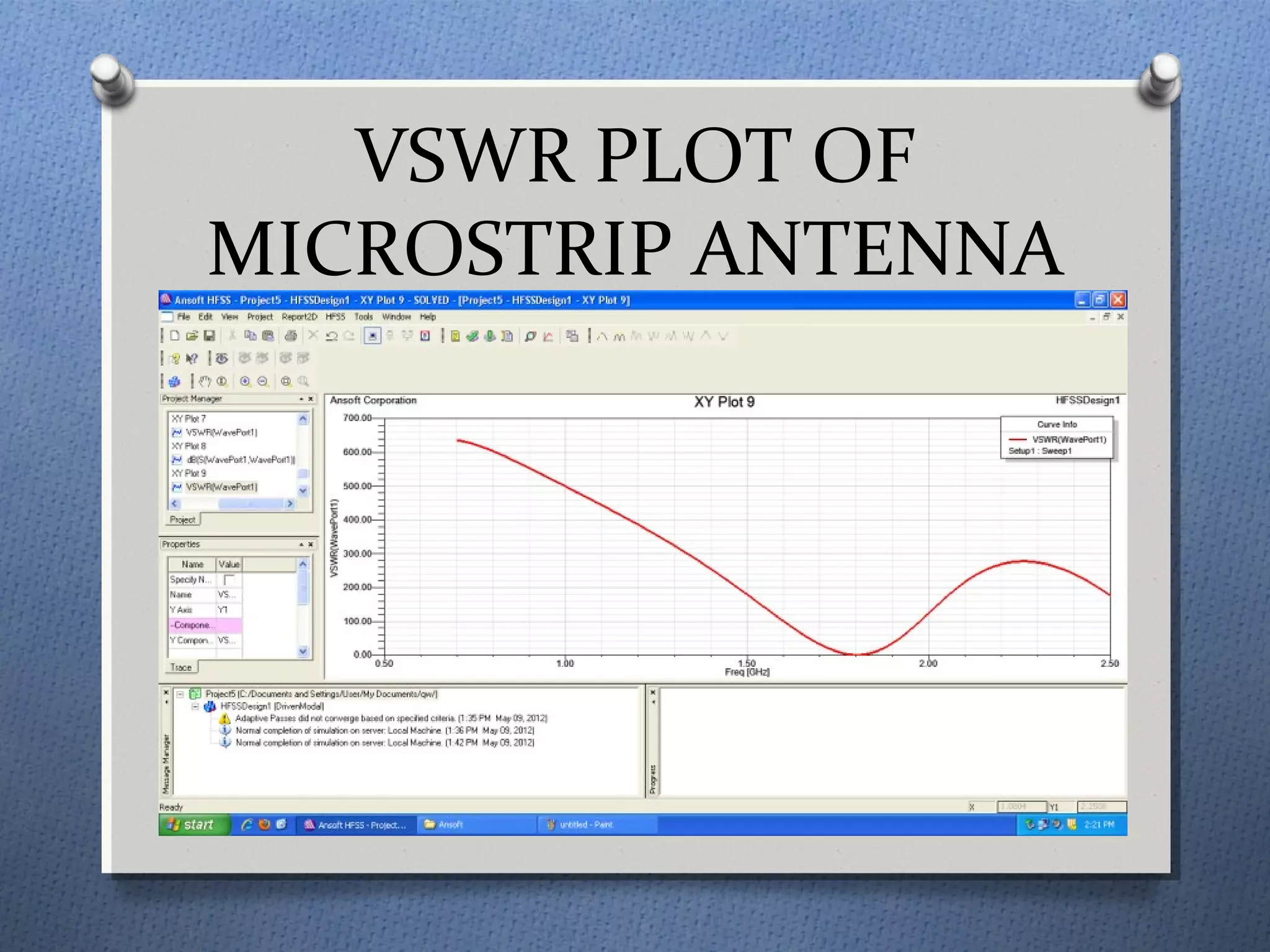Open the HFSS menu

pos(335,317)
